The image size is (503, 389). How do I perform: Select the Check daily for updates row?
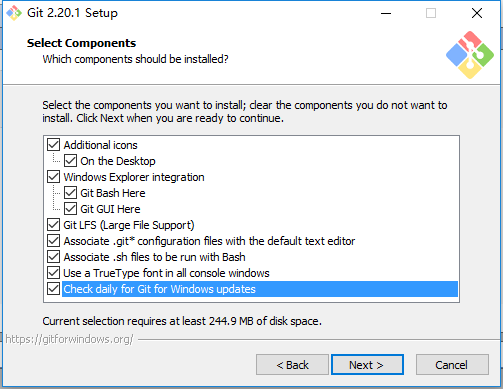[x=260, y=289]
